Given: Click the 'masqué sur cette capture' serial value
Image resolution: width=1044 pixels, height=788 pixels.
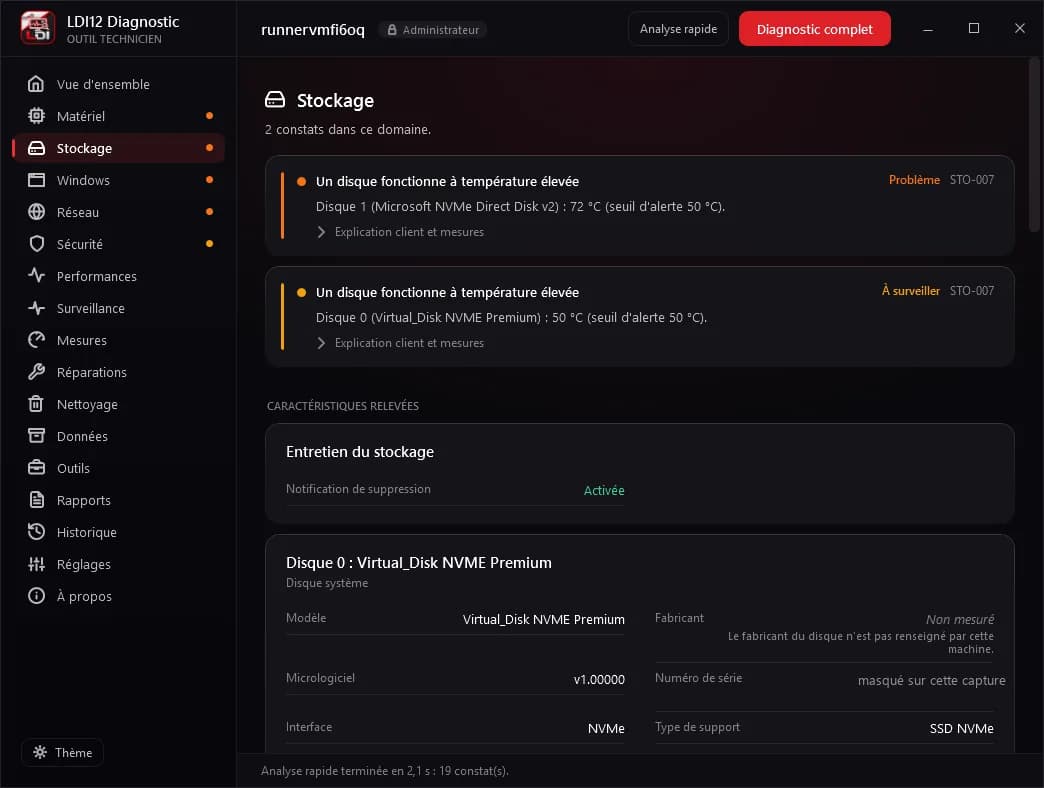Looking at the screenshot, I should coord(931,680).
